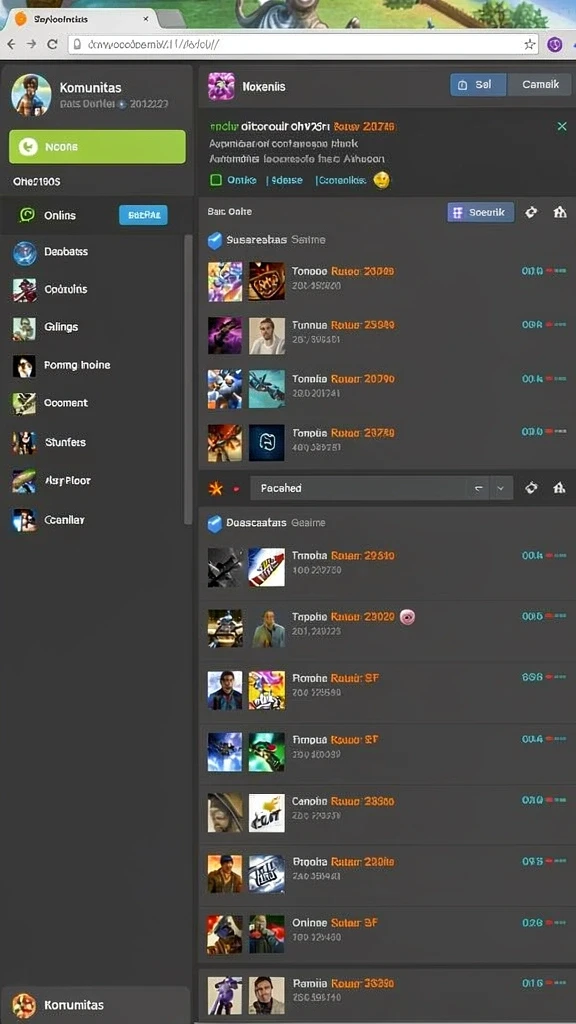This screenshot has height=1024, width=576.
Task: Open the white logo thumbnail in the Canohe row
Action: (x=266, y=813)
